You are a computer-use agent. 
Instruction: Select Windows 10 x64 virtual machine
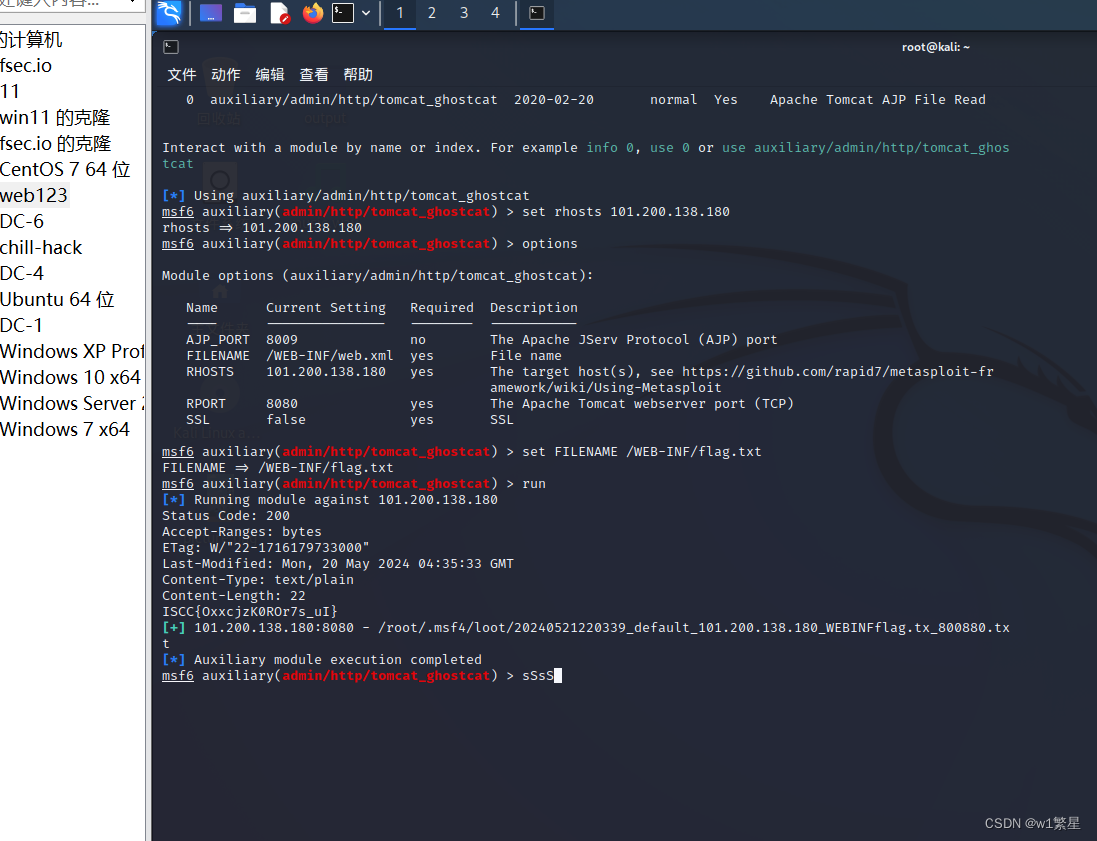[x=71, y=377]
